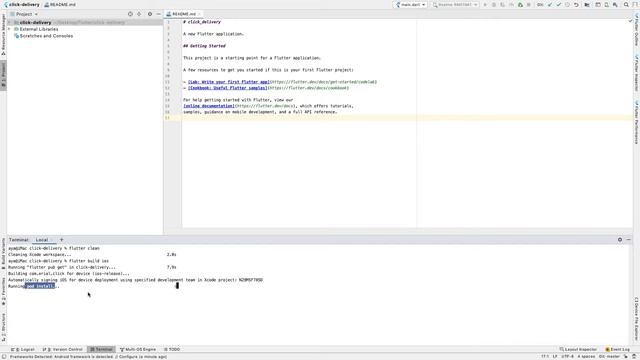
Task: Hide the Project panel with minimize icon
Action: tap(158, 14)
